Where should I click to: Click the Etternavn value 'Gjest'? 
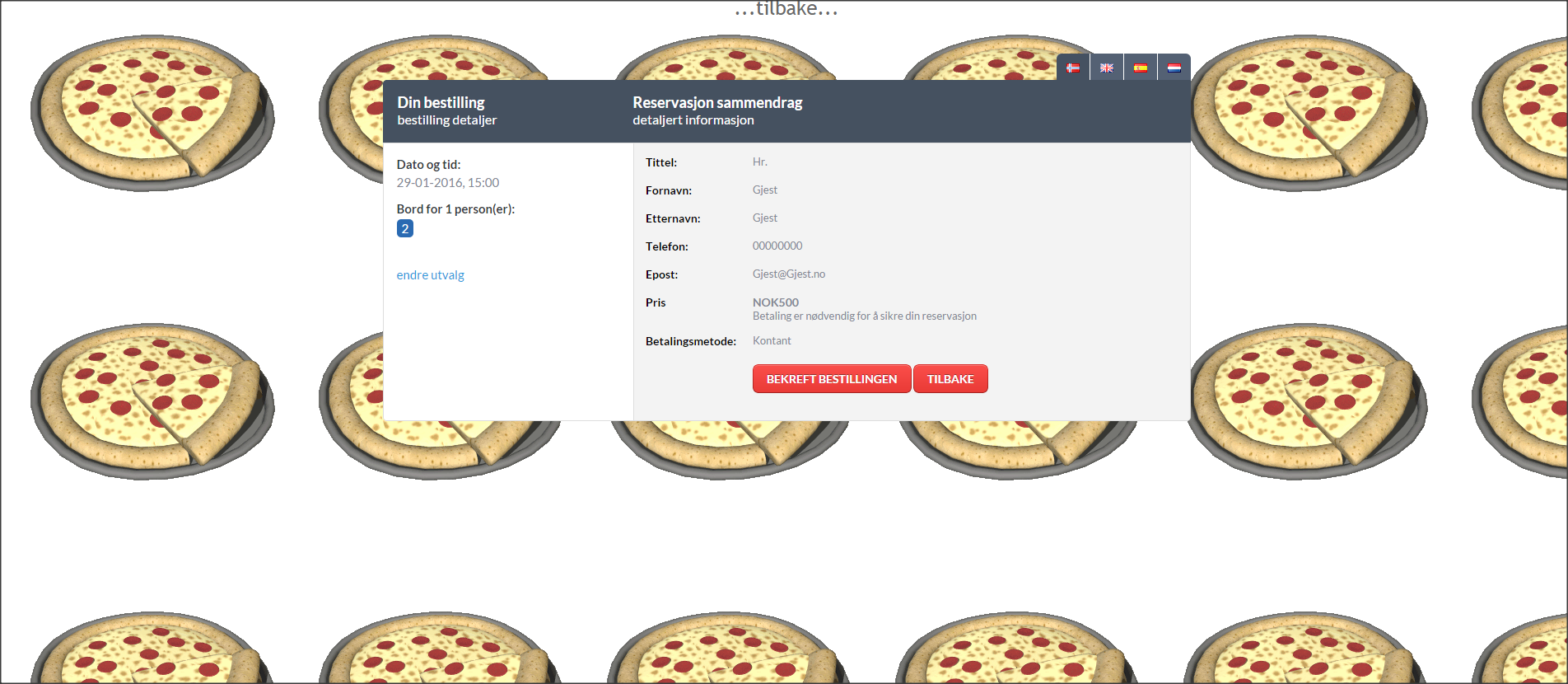764,218
